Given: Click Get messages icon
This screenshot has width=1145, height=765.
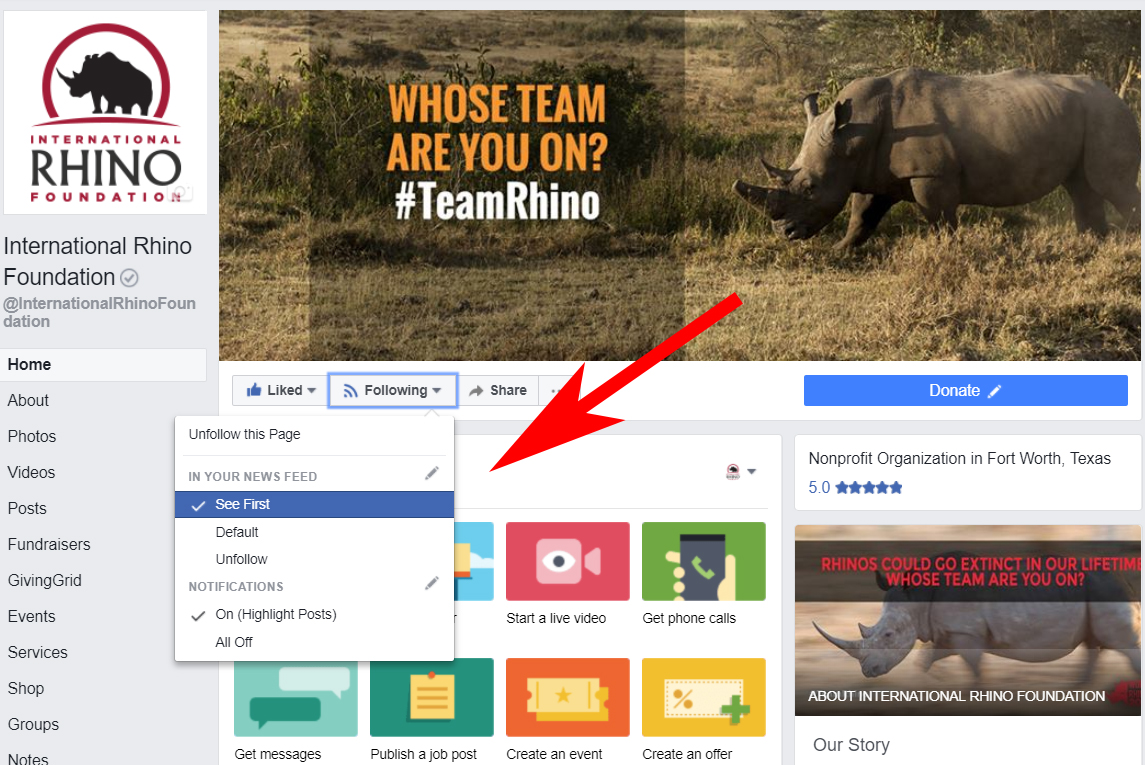Looking at the screenshot, I should click(x=296, y=697).
